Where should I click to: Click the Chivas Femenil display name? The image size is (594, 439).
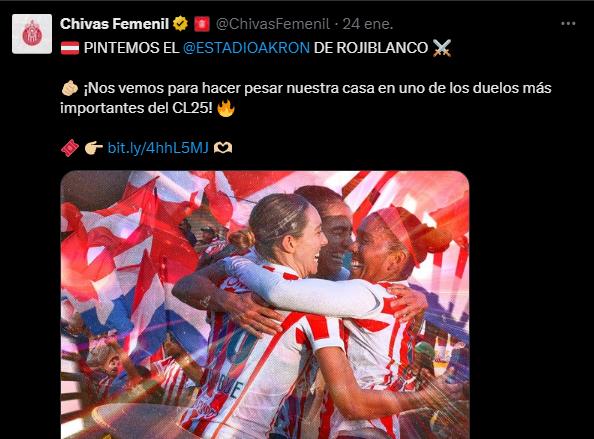[x=114, y=24]
